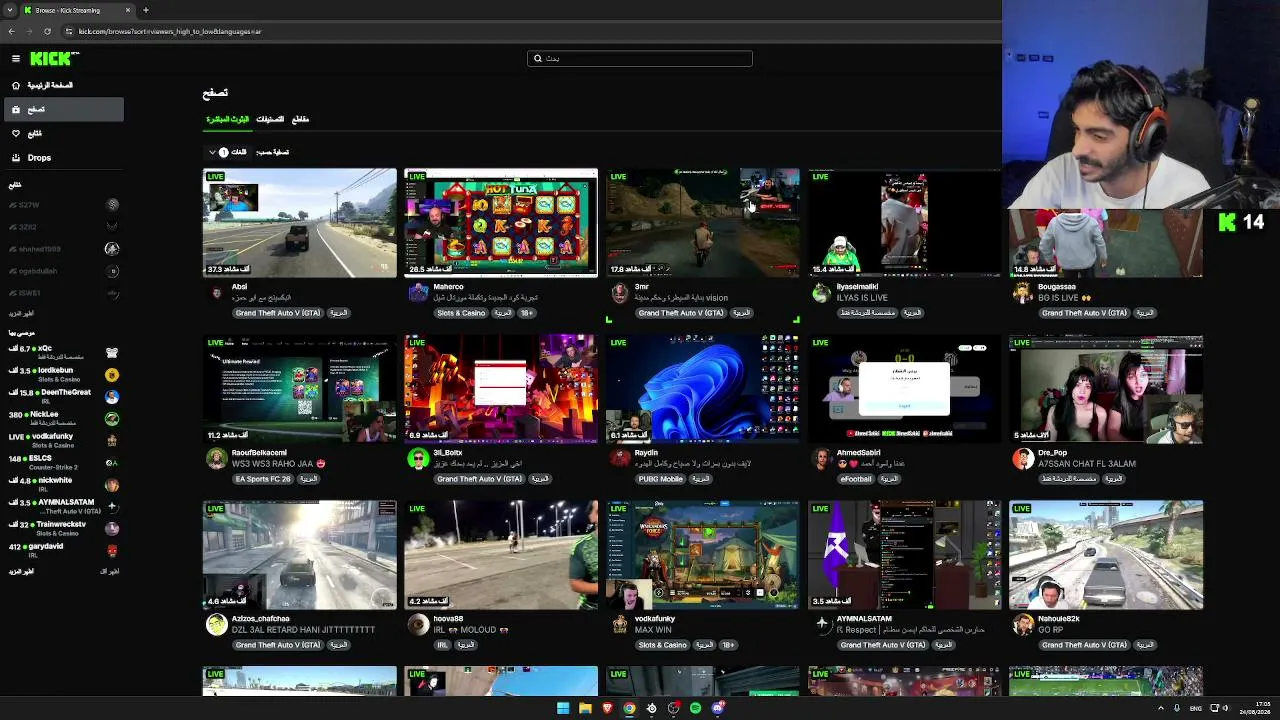This screenshot has height=720, width=1280.
Task: Open ESLCS in the sidebar
Action: (x=63, y=462)
